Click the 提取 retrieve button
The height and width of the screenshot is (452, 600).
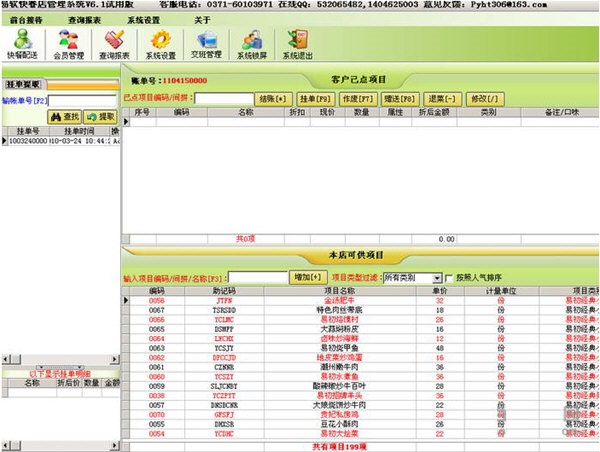pyautogui.click(x=100, y=117)
